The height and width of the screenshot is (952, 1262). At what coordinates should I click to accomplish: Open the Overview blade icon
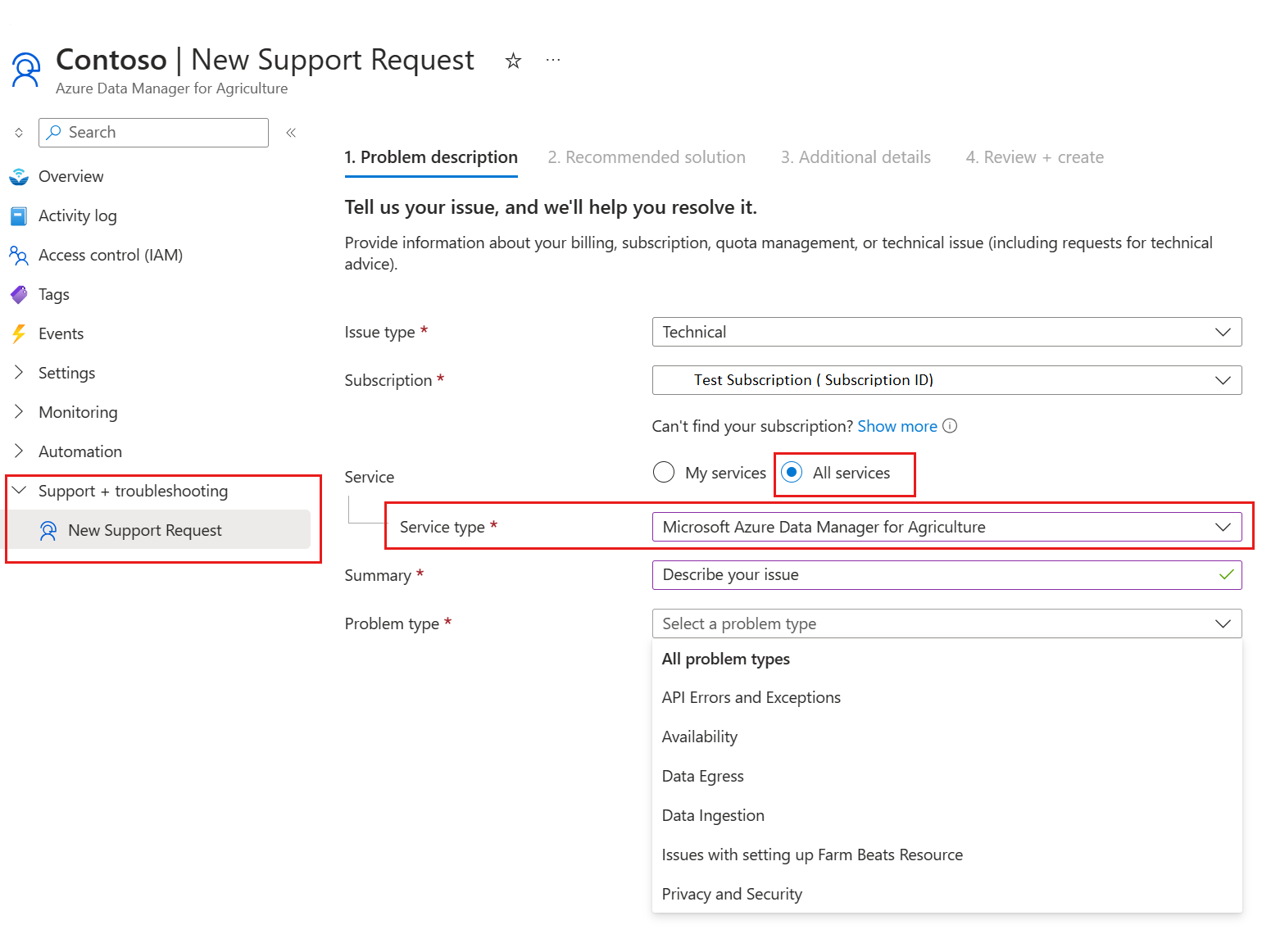[x=19, y=176]
